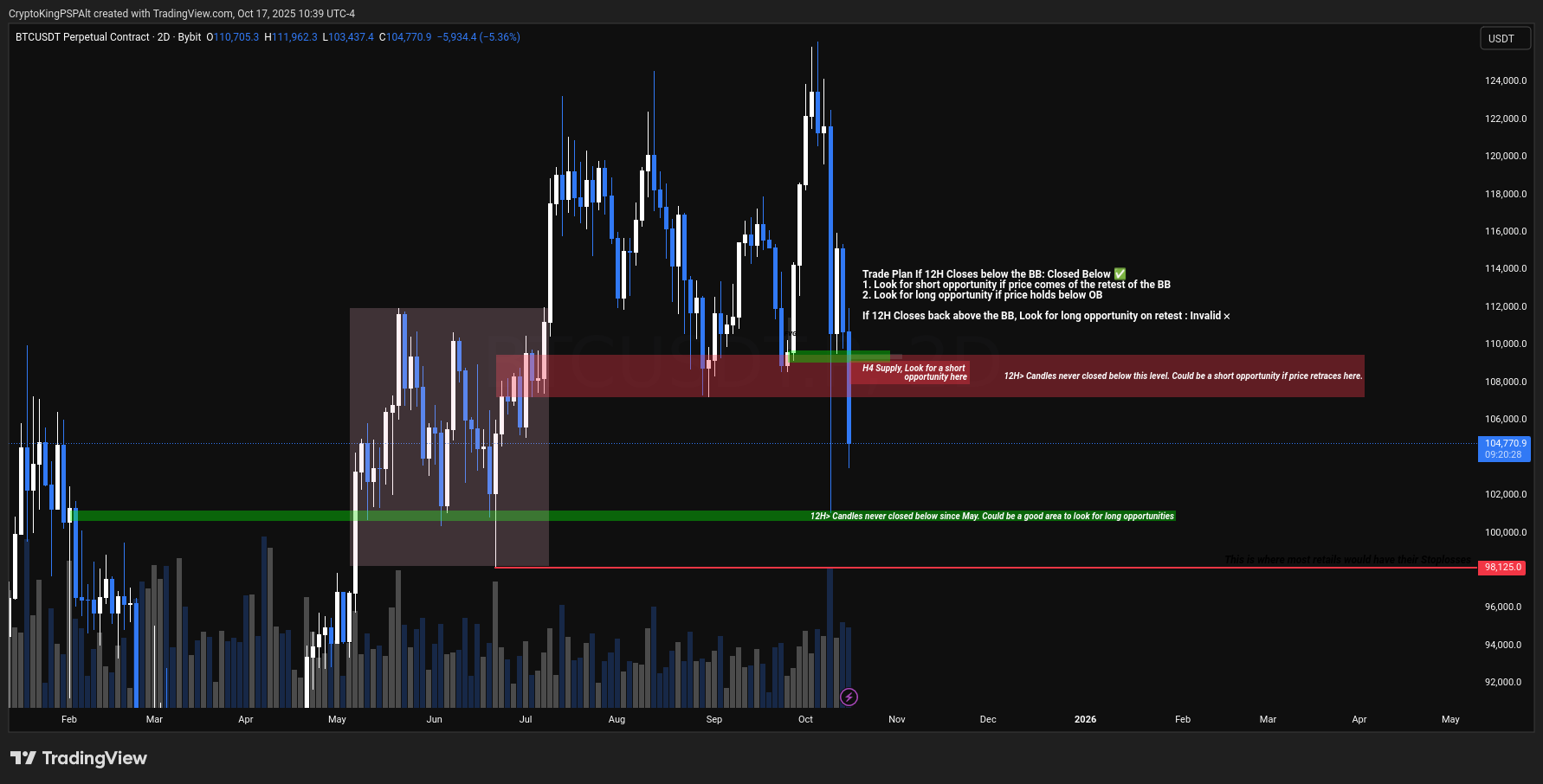This screenshot has width=1543, height=784.
Task: Select the retails Stoplosses text near red line
Action: point(1347,560)
